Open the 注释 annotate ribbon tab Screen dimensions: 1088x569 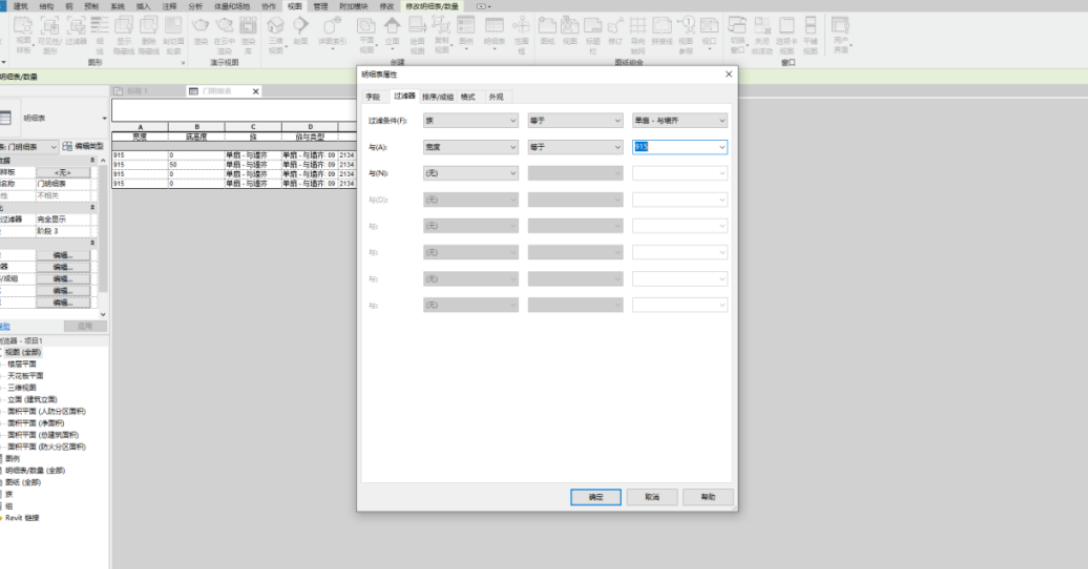[169, 6]
